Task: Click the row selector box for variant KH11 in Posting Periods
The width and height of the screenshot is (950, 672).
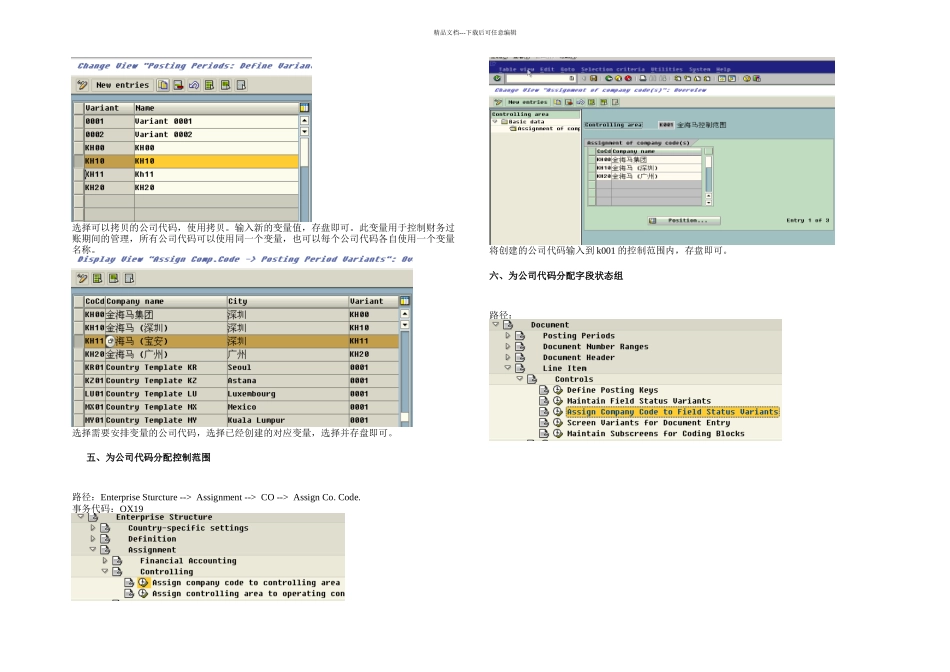Action: click(x=78, y=175)
